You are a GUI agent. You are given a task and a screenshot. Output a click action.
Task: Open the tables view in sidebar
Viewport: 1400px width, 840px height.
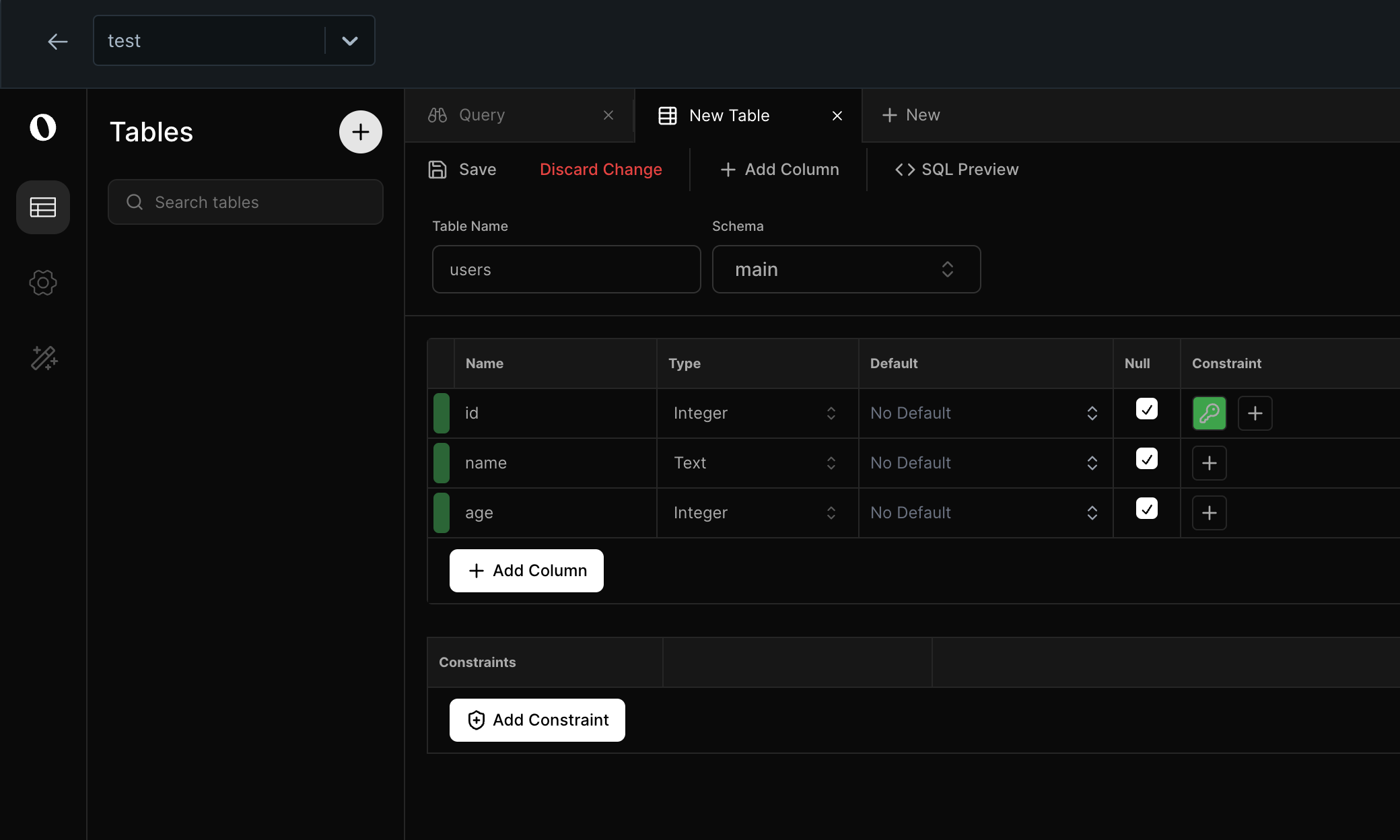coord(43,207)
